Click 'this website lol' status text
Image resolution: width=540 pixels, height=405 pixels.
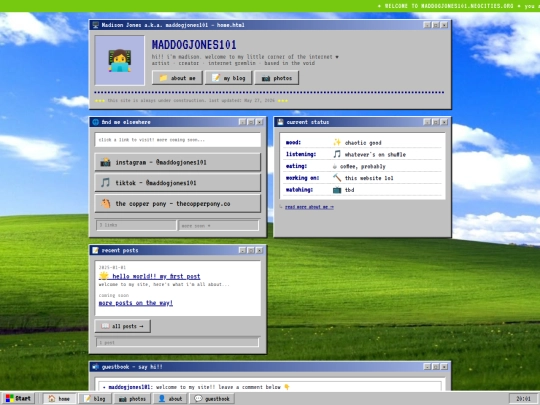[369, 178]
